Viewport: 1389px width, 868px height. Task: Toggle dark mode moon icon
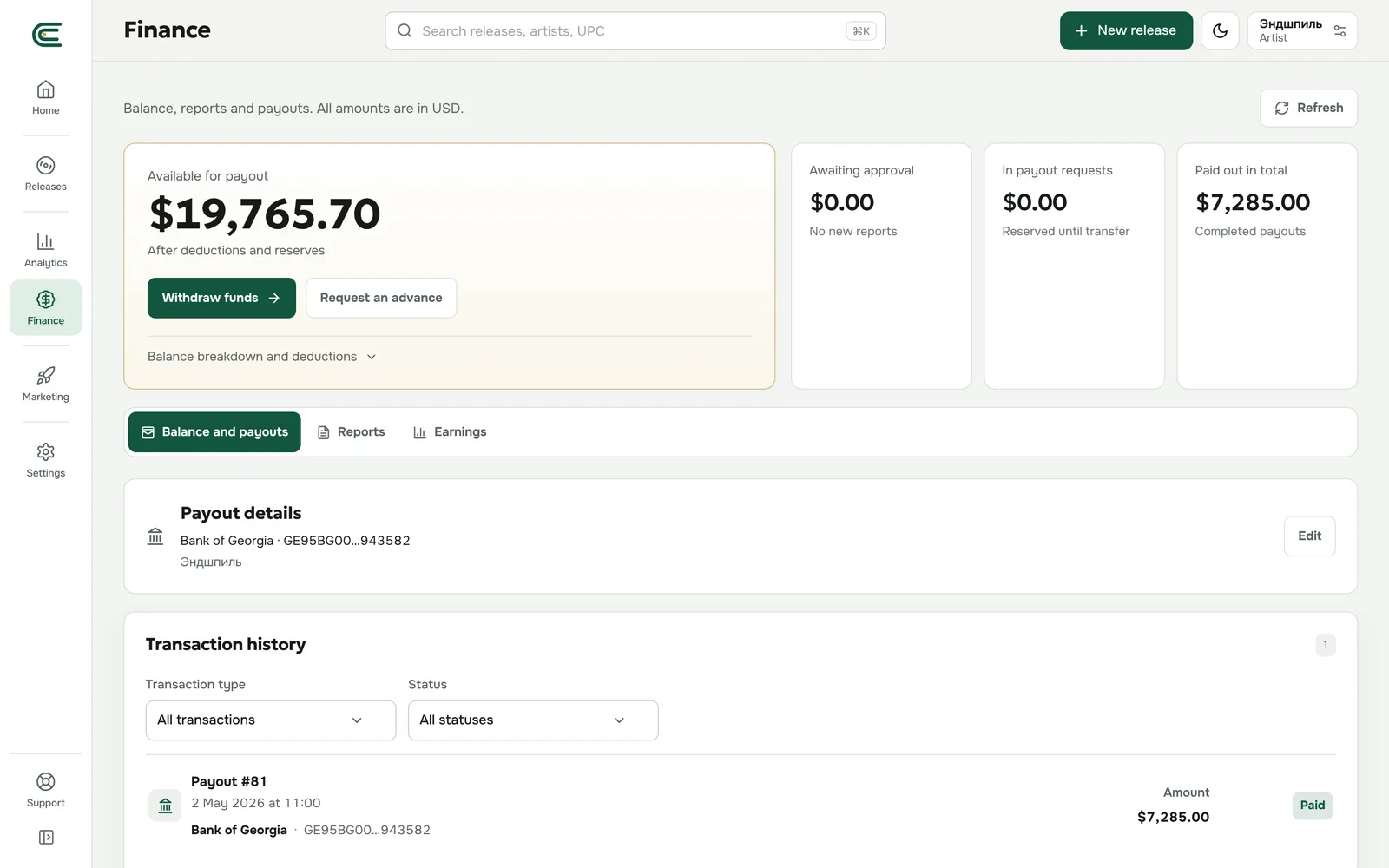(x=1220, y=31)
